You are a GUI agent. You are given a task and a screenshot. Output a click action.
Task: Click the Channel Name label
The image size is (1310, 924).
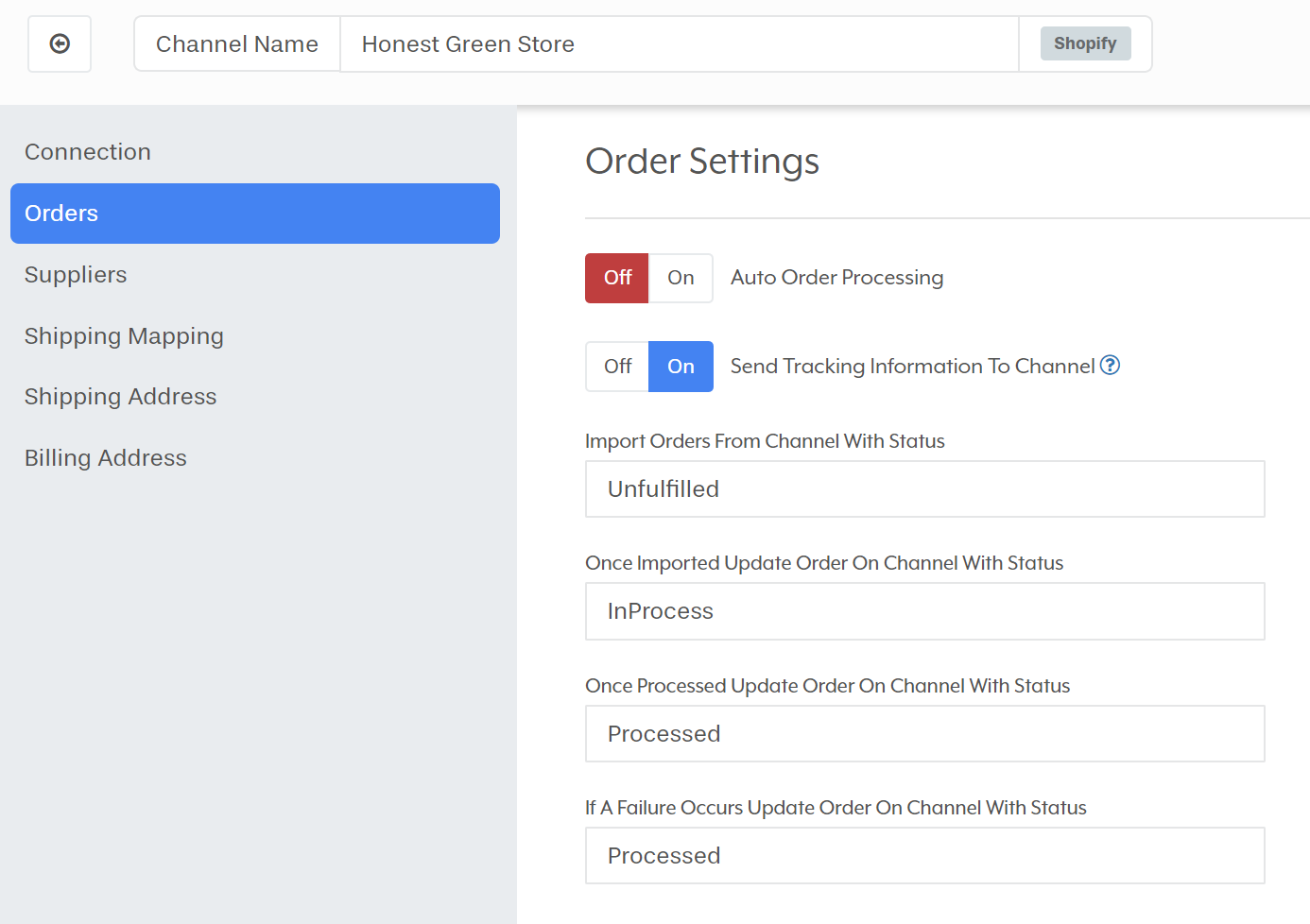[237, 44]
